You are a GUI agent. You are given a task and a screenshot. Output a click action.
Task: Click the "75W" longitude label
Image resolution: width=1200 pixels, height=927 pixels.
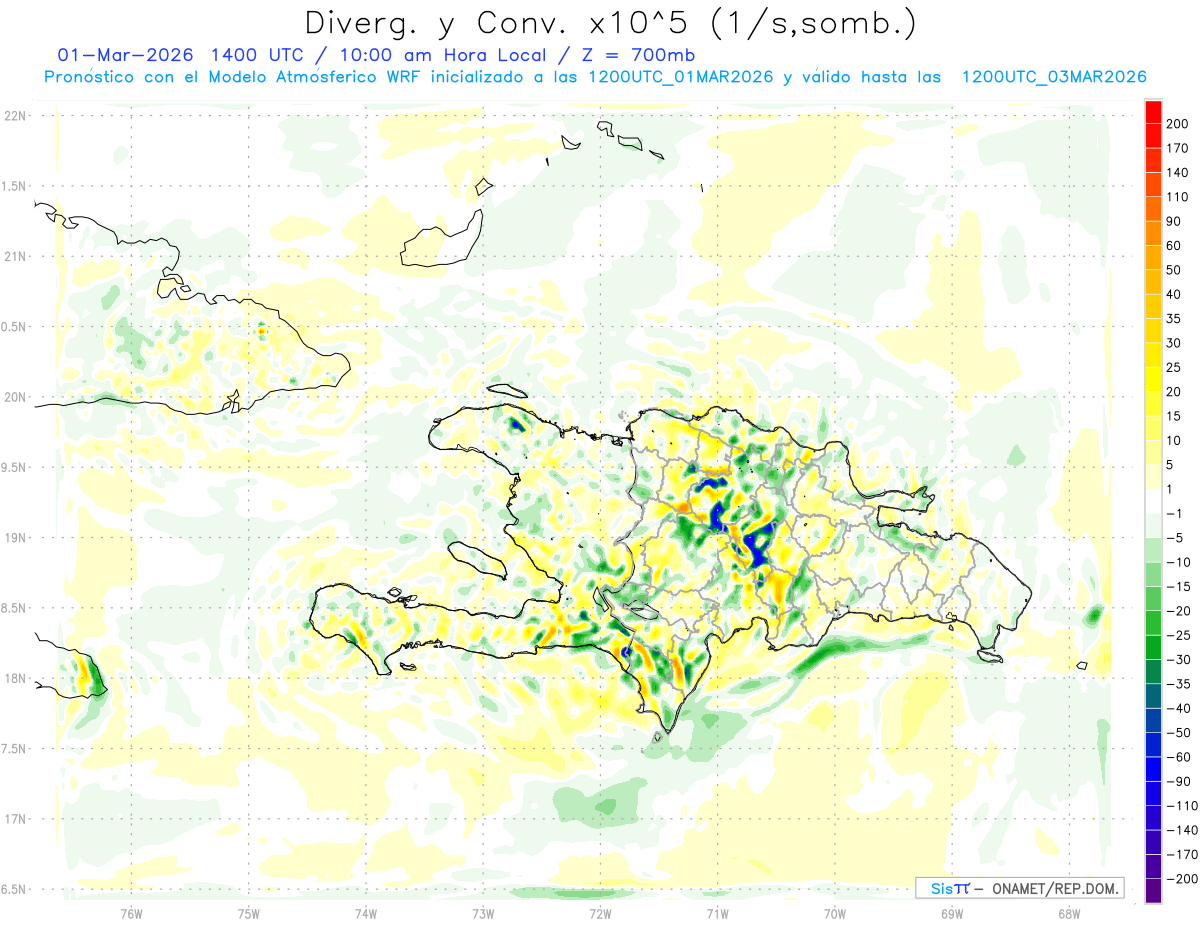248,914
